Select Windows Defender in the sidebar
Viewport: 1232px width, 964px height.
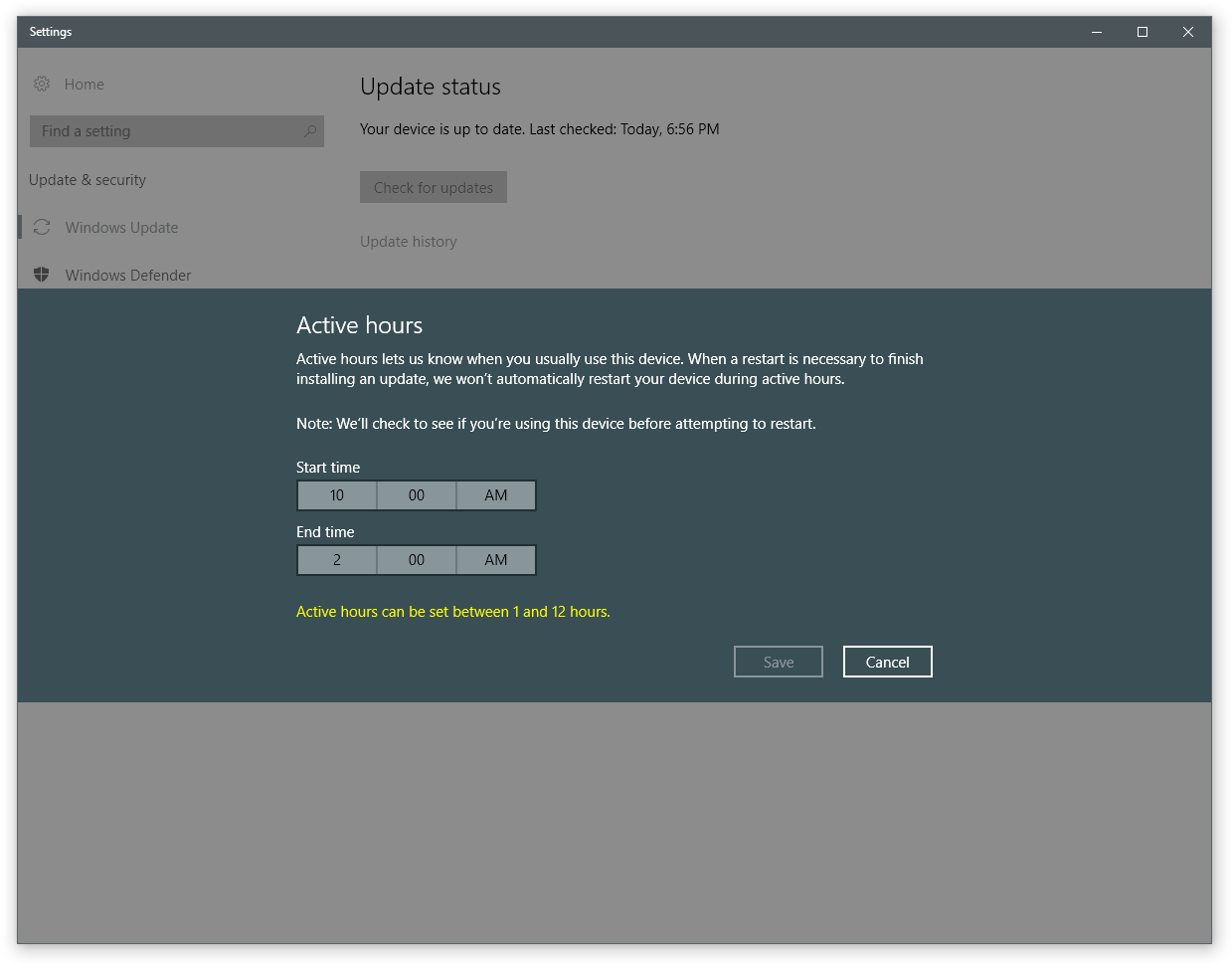[x=127, y=276]
